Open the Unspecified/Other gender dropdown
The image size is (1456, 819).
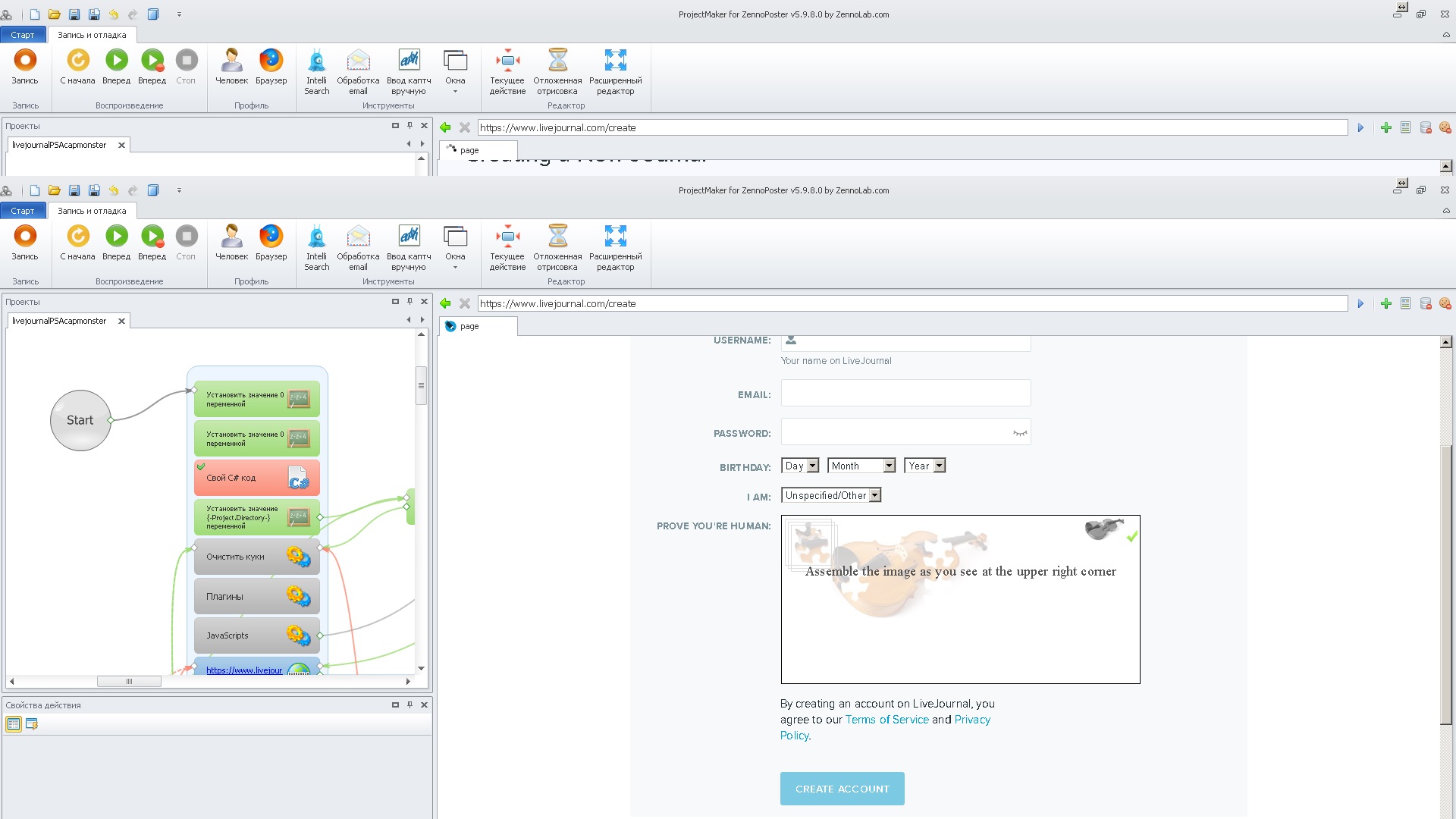click(x=831, y=495)
